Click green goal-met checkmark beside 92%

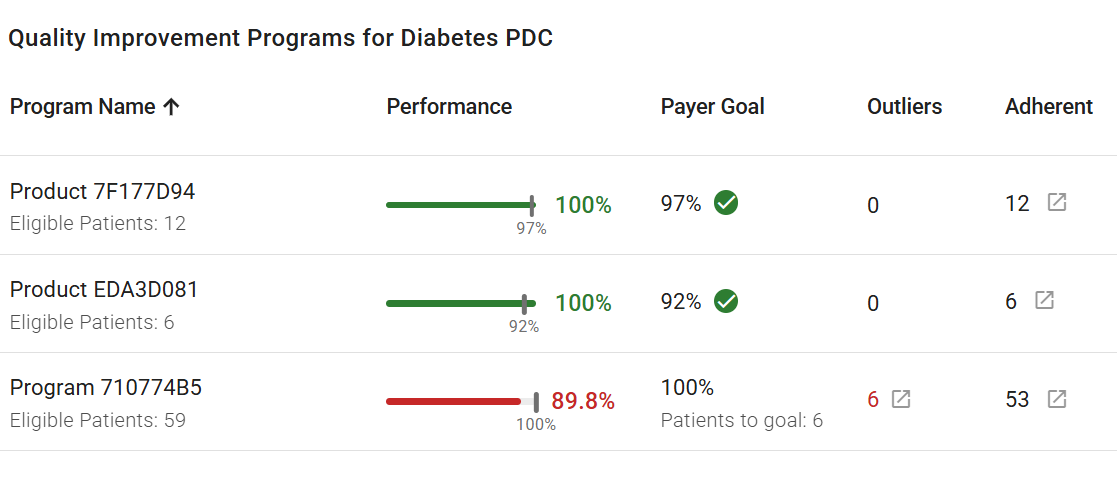(726, 301)
